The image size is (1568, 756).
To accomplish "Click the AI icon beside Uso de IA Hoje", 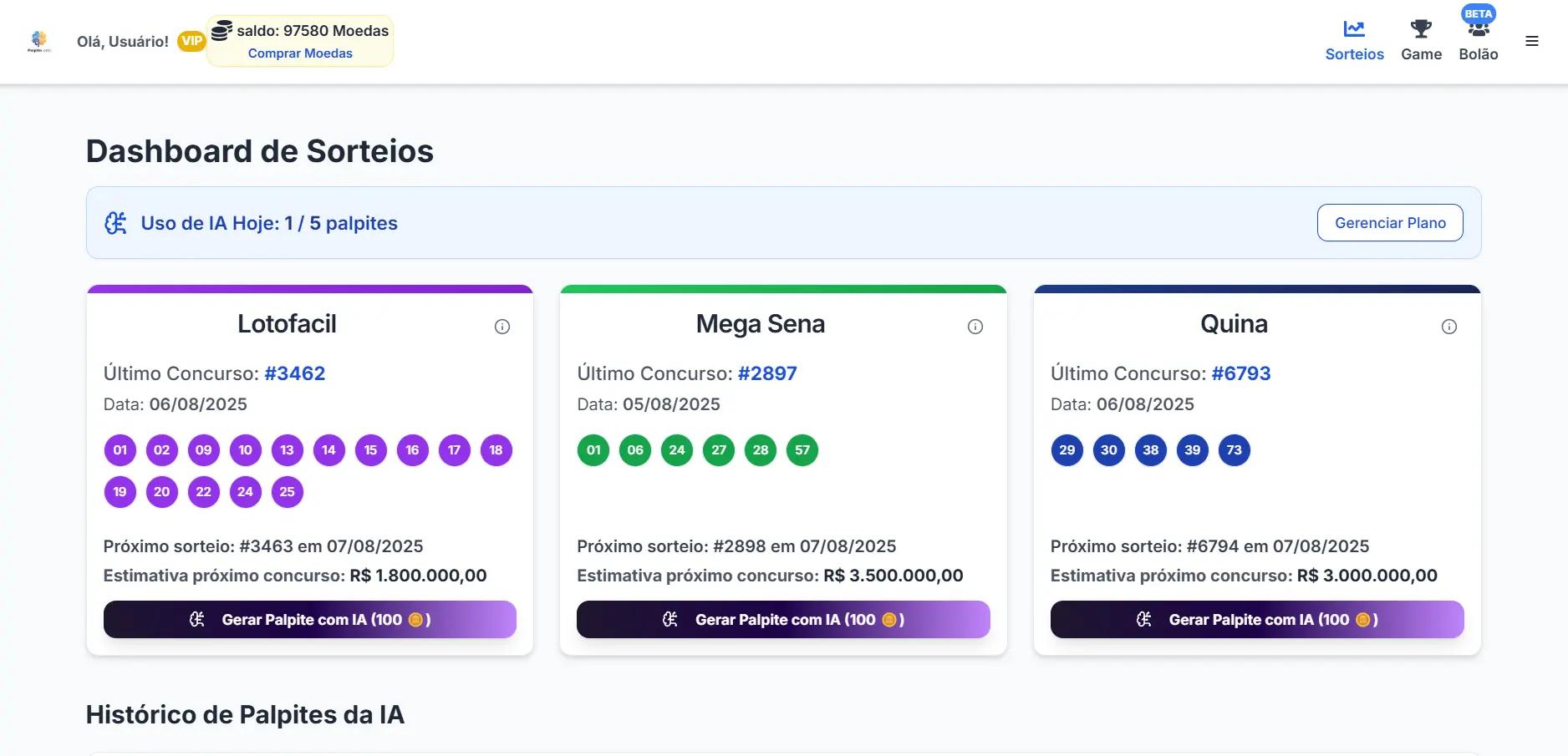I will (115, 223).
